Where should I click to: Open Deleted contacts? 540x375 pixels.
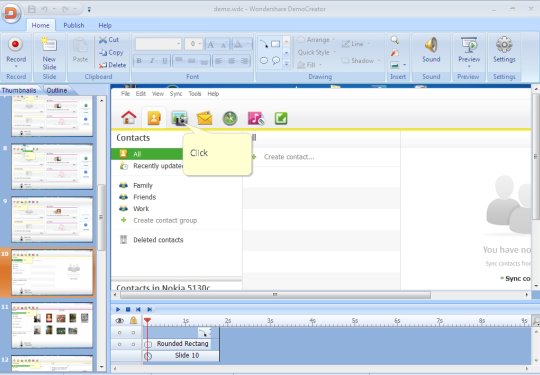158,240
